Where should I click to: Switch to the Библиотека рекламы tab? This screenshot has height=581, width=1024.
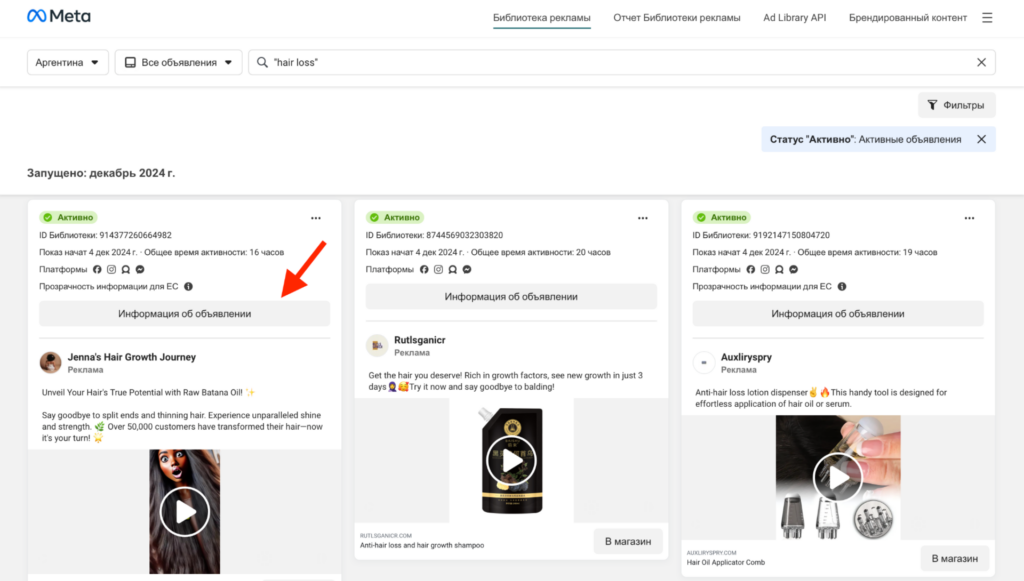(x=541, y=18)
